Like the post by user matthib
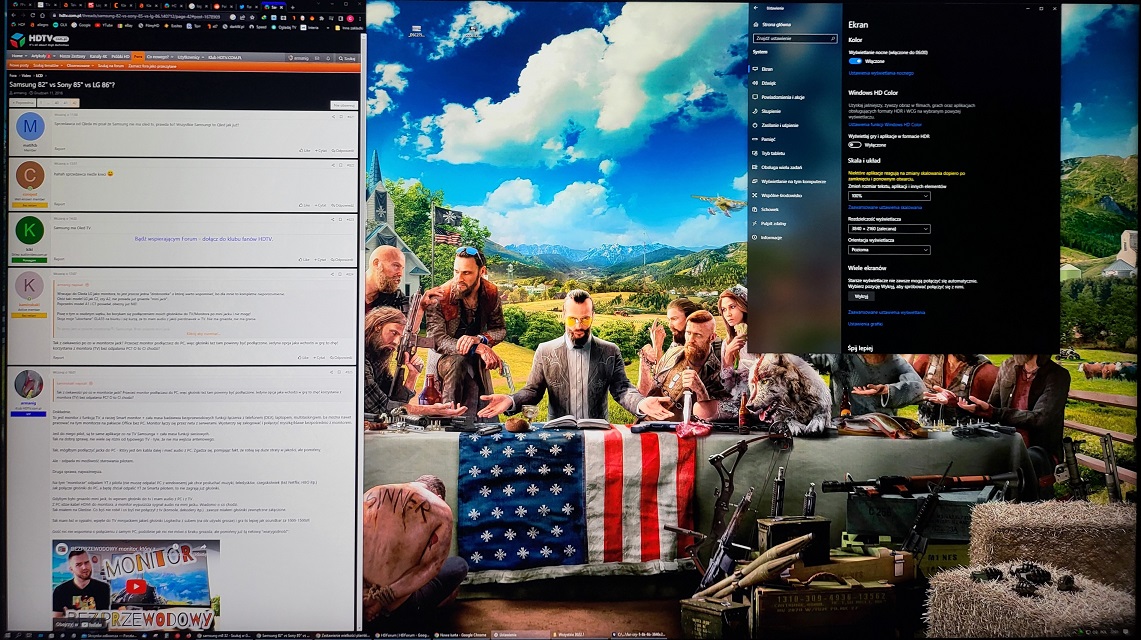The image size is (1141, 640). pos(305,151)
